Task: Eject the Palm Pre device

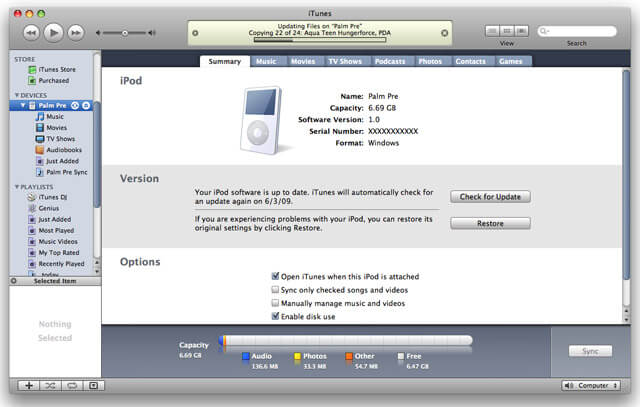Action: 86,105
